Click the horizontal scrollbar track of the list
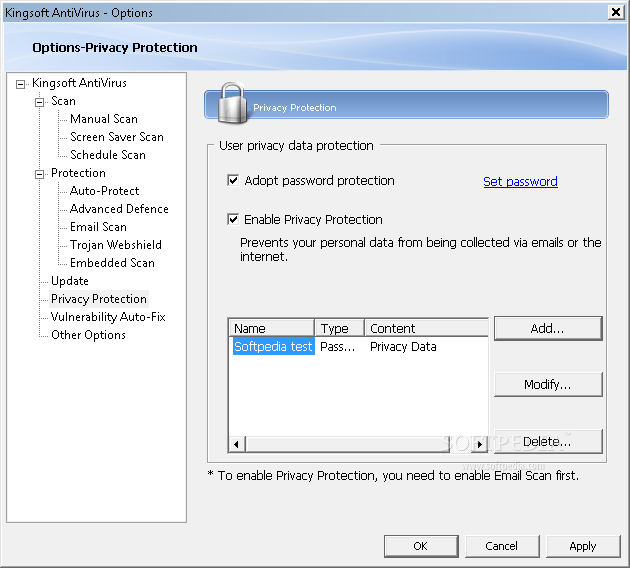Viewport: 630px width, 568px height. click(358, 444)
